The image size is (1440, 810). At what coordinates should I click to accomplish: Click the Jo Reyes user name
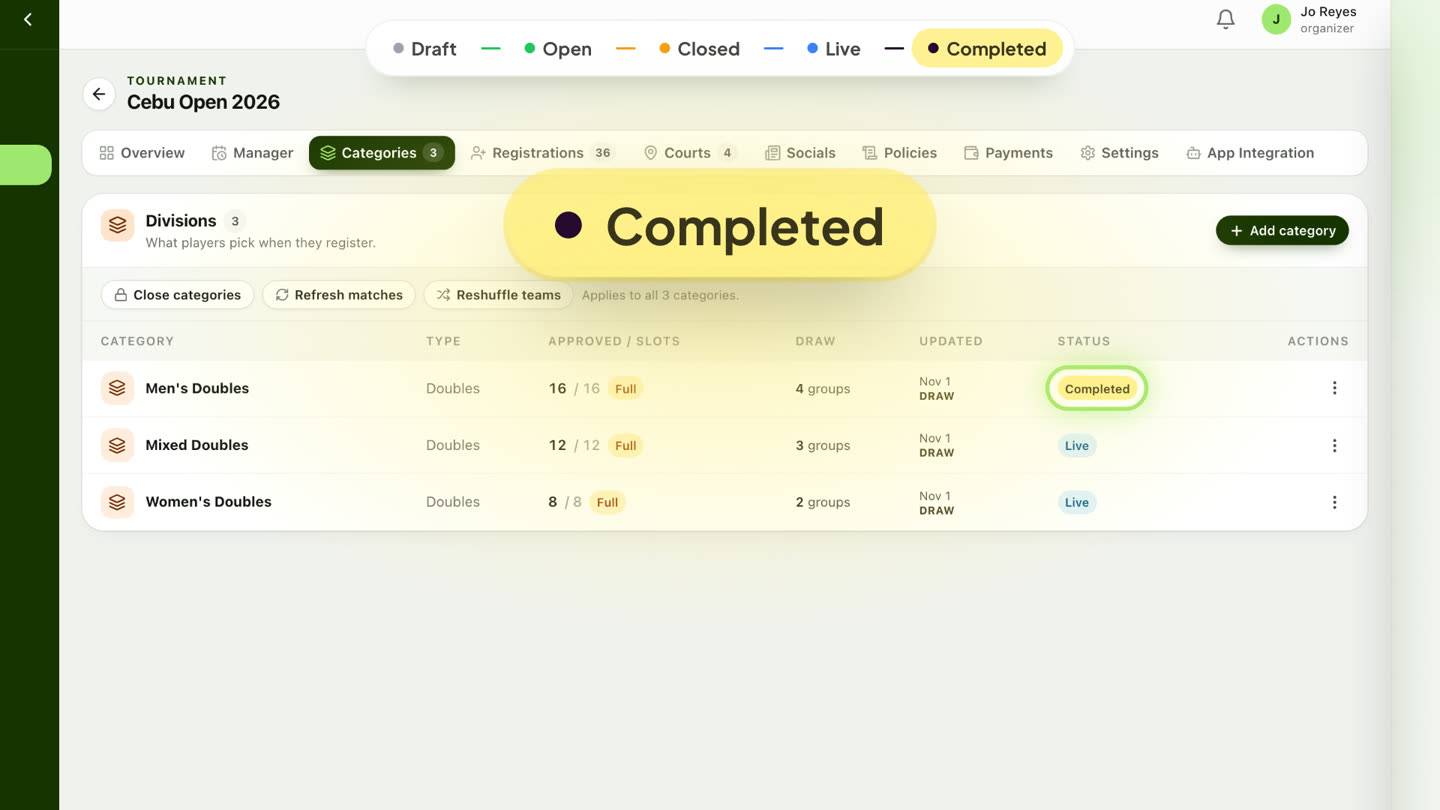pos(1328,12)
